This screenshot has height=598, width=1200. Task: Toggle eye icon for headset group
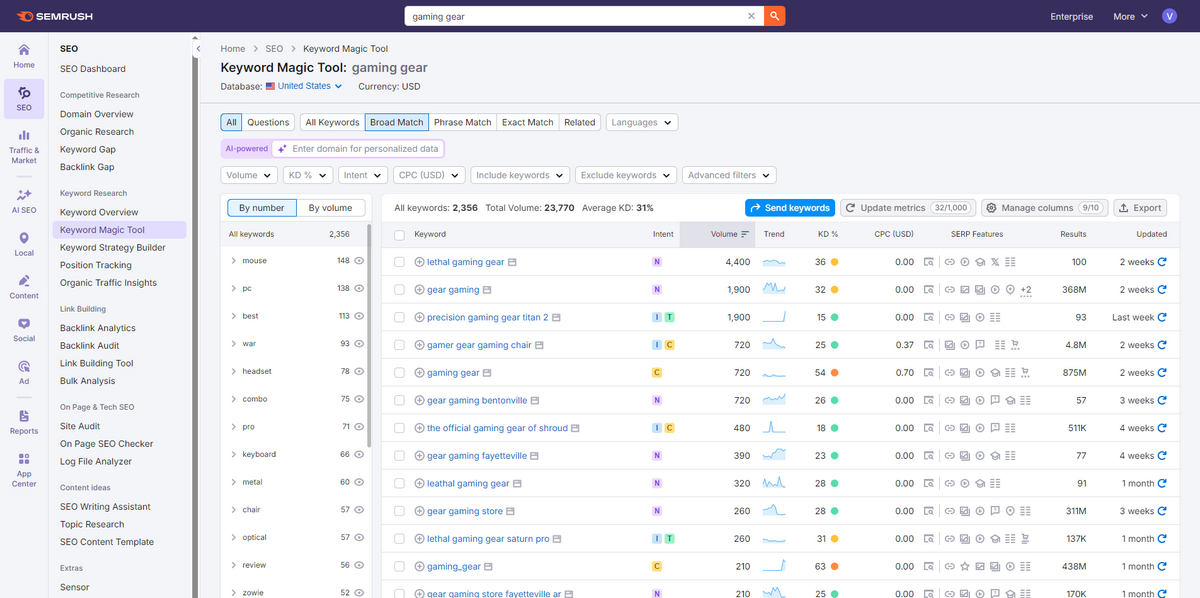(x=359, y=372)
